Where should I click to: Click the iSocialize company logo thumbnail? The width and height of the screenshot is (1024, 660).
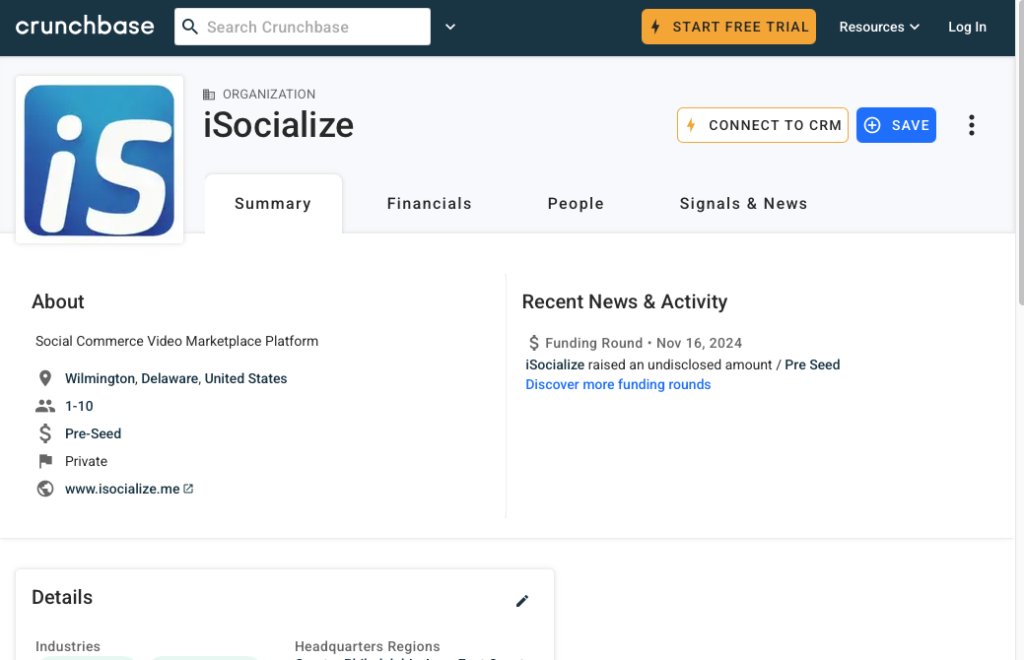(99, 160)
